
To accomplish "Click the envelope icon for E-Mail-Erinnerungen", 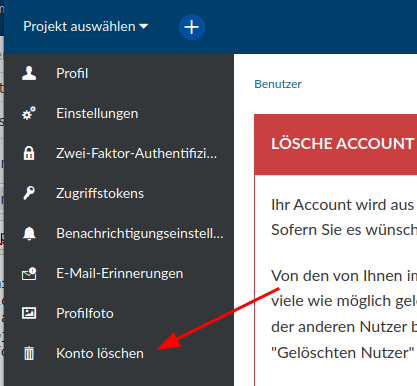I will 29,273.
